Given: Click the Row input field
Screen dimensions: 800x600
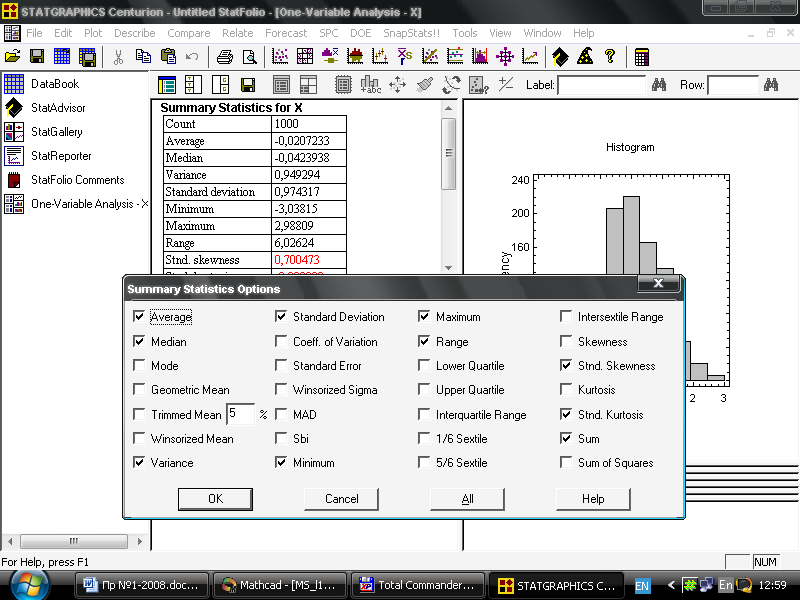Looking at the screenshot, I should pos(733,85).
